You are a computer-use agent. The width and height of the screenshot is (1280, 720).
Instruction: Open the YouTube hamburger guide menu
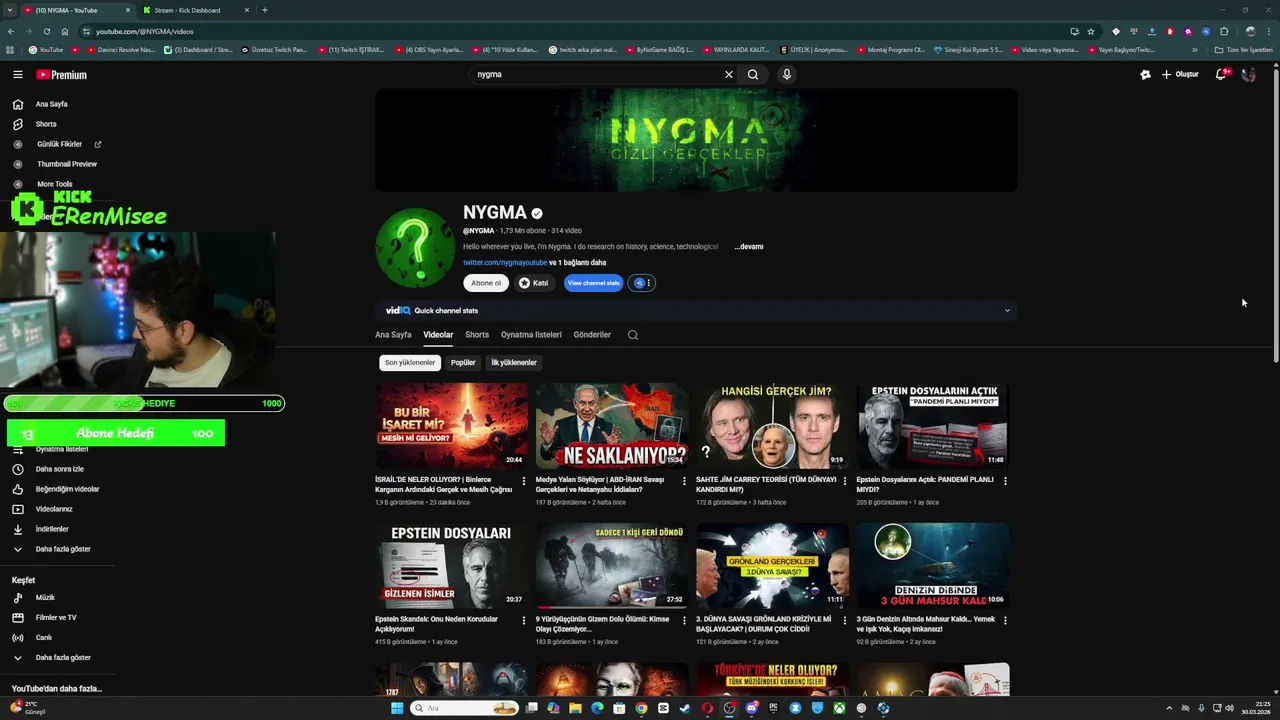click(x=17, y=74)
